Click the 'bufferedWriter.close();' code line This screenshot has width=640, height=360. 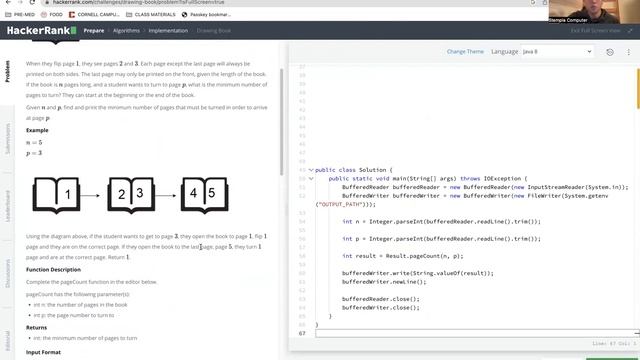tap(381, 307)
